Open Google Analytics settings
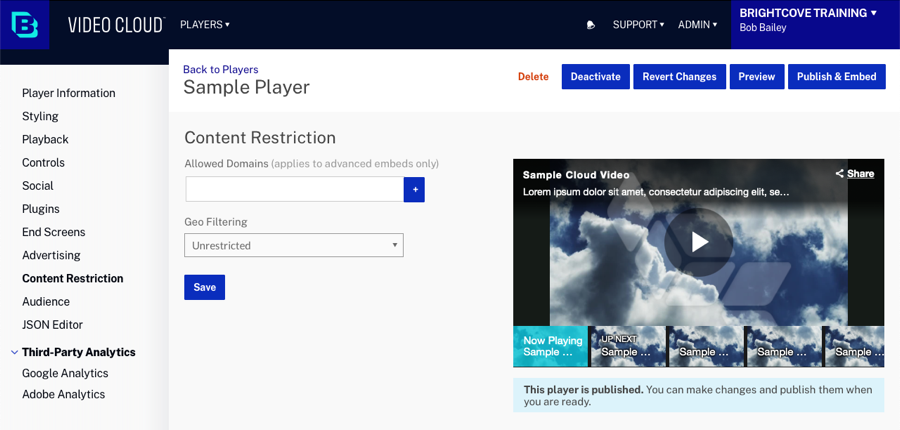 point(65,373)
